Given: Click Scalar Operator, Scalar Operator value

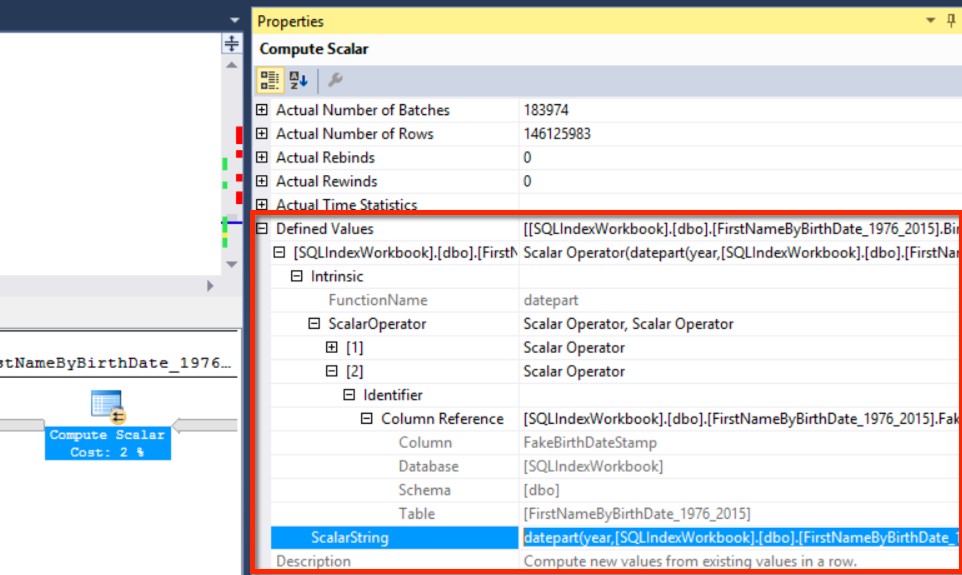Looking at the screenshot, I should tap(628, 323).
